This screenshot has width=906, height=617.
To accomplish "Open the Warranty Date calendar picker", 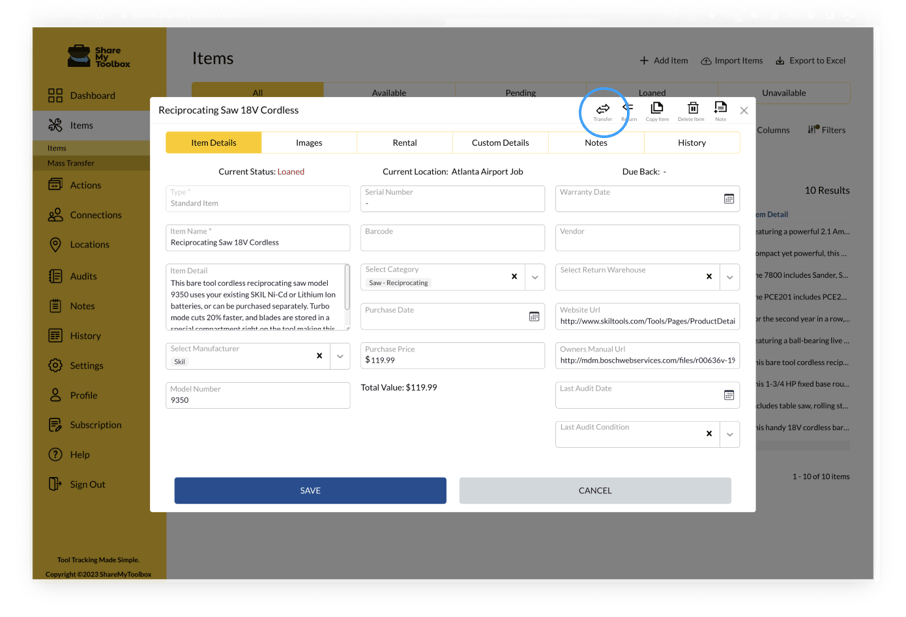I will pyautogui.click(x=729, y=199).
